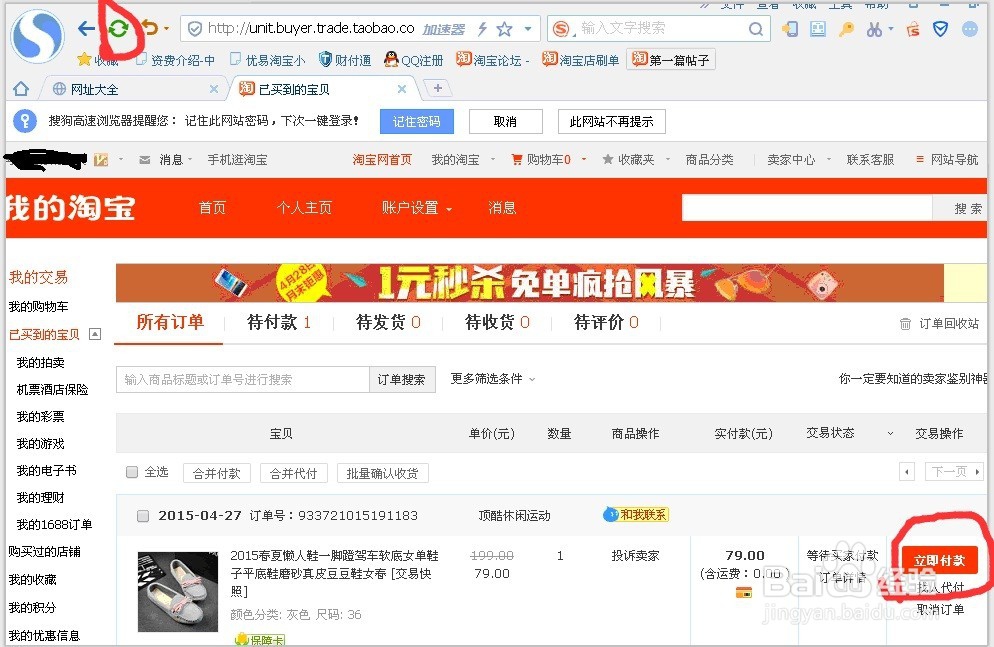Click 首页 in the red navigation bar
Image resolution: width=994 pixels, height=647 pixels.
[212, 208]
